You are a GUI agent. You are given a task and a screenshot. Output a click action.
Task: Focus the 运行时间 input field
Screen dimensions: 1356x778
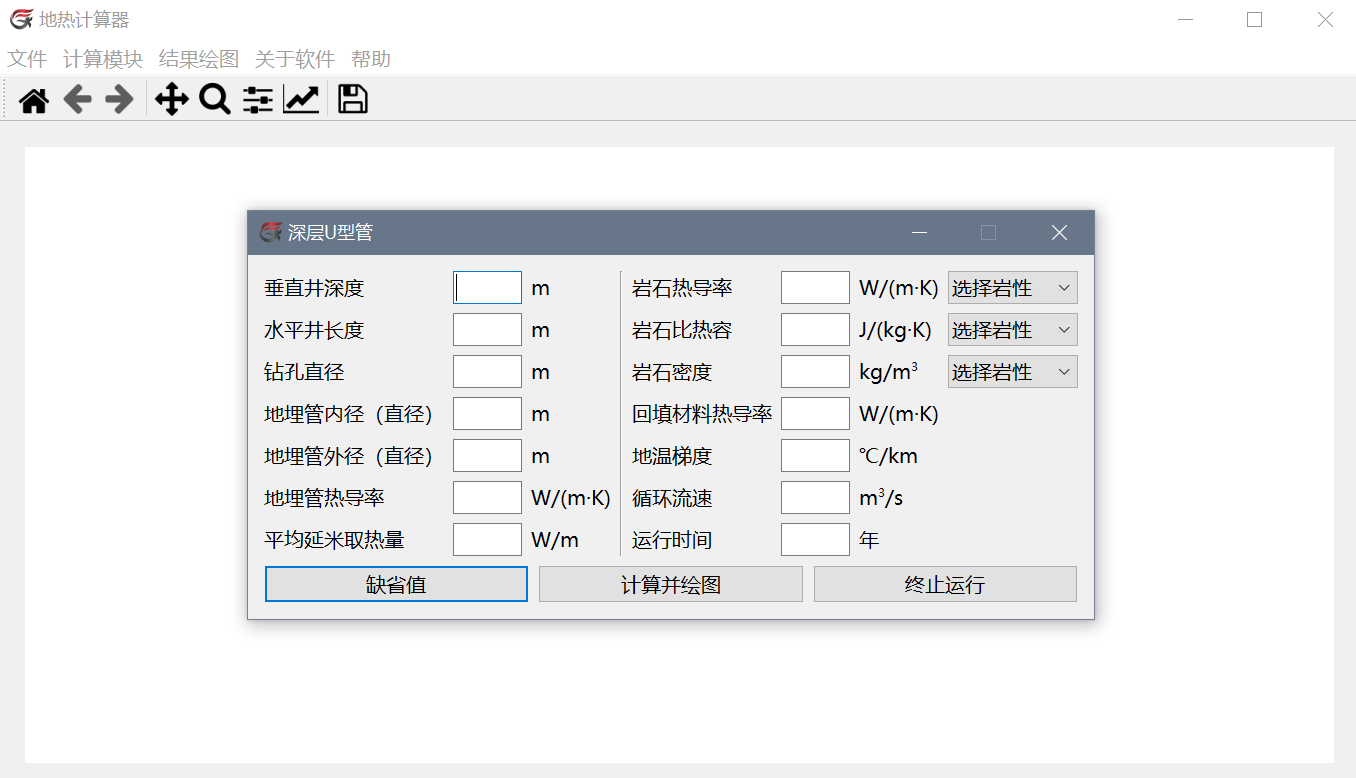click(815, 540)
